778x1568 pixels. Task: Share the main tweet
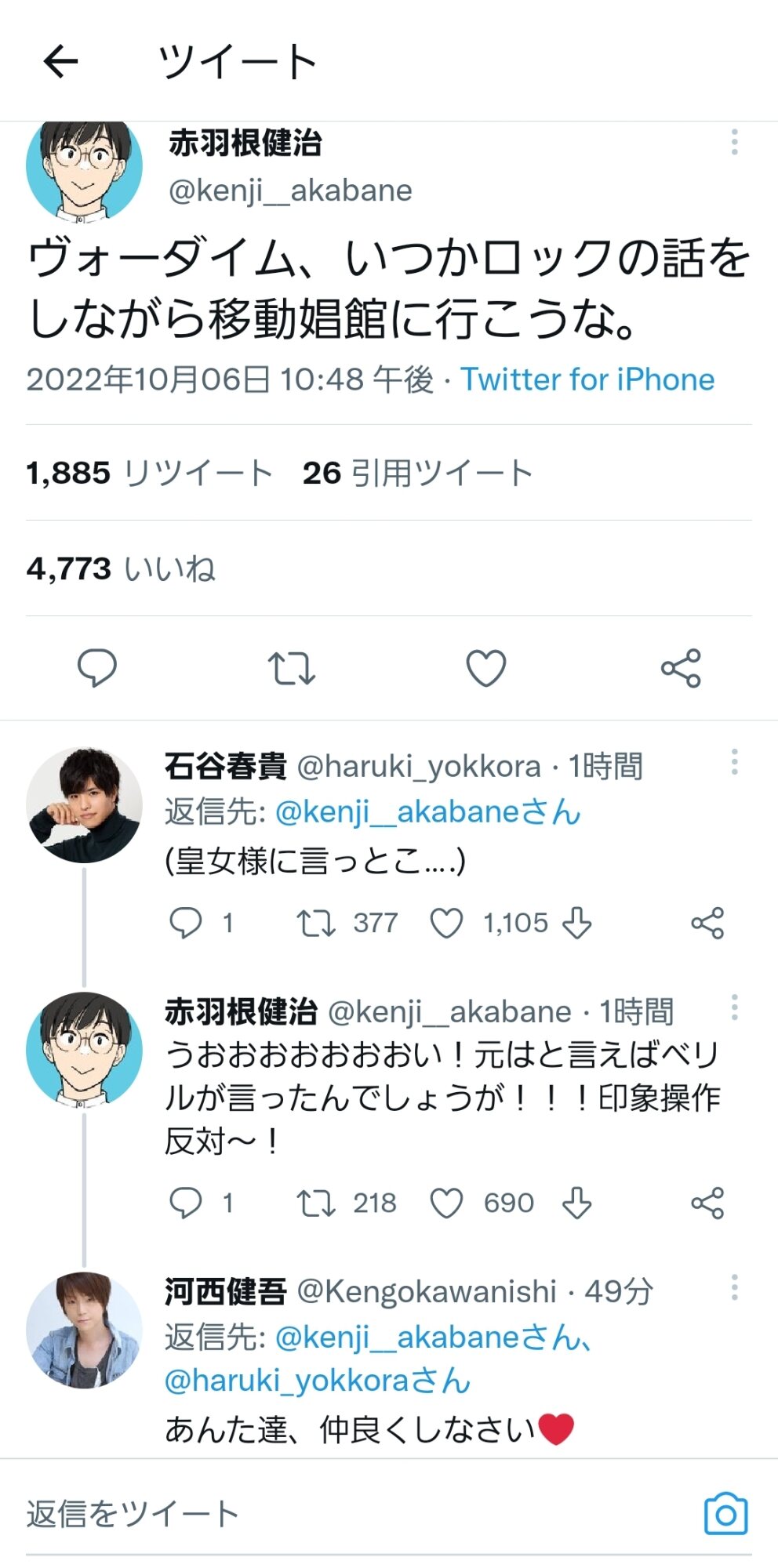click(680, 669)
